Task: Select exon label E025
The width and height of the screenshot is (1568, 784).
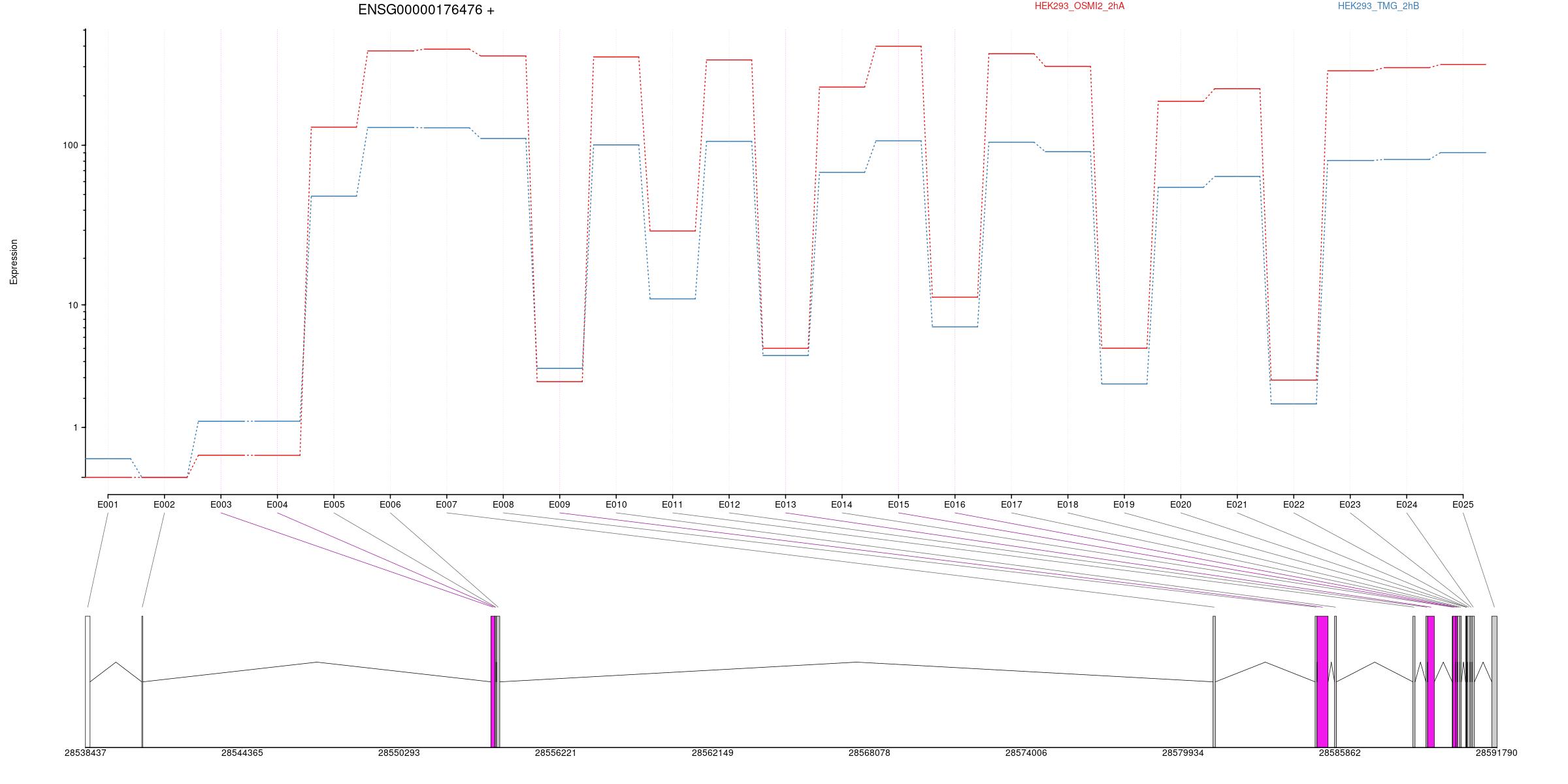Action: (x=1463, y=504)
